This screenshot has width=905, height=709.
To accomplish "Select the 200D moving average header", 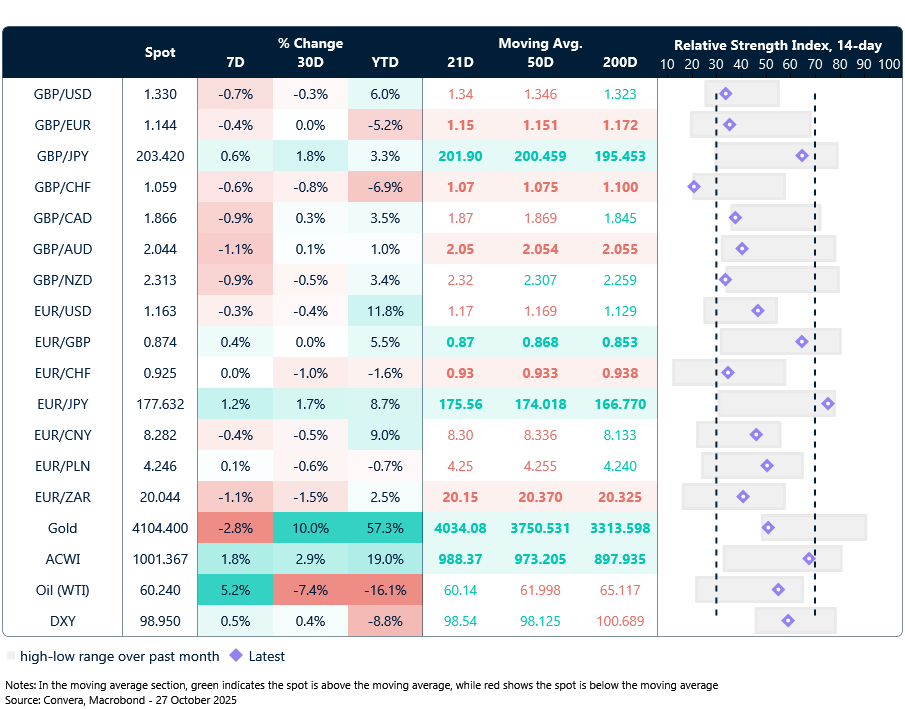I will coord(620,62).
